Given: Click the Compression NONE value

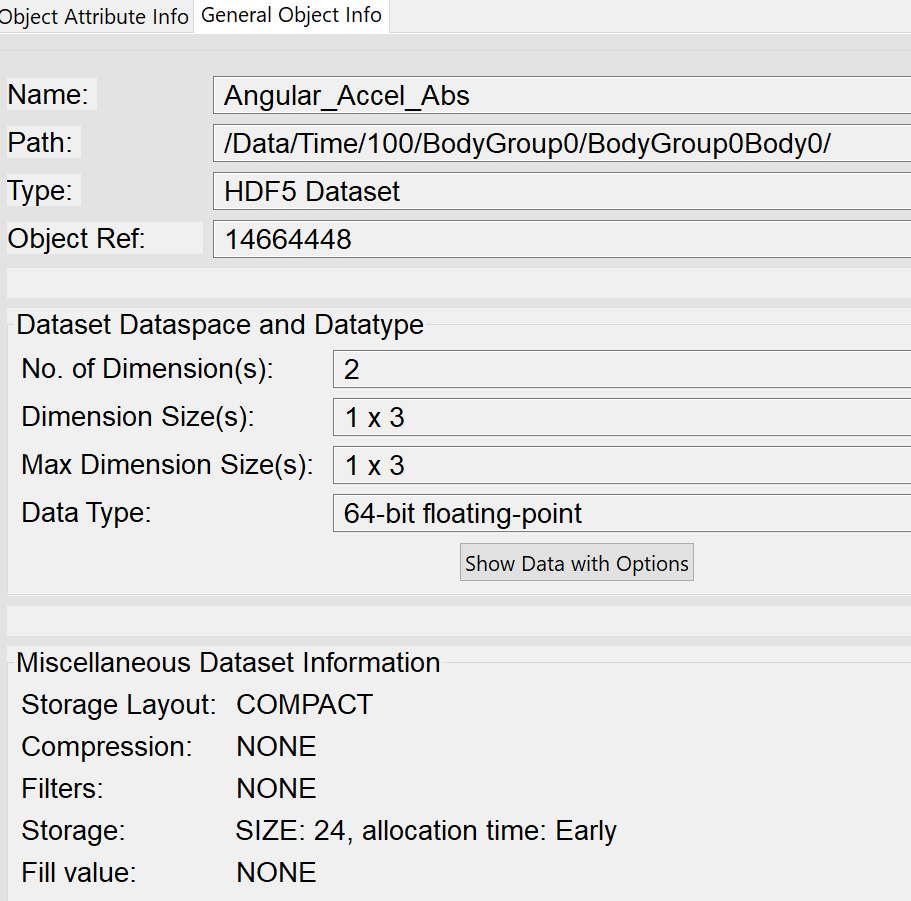Looking at the screenshot, I should [x=277, y=746].
